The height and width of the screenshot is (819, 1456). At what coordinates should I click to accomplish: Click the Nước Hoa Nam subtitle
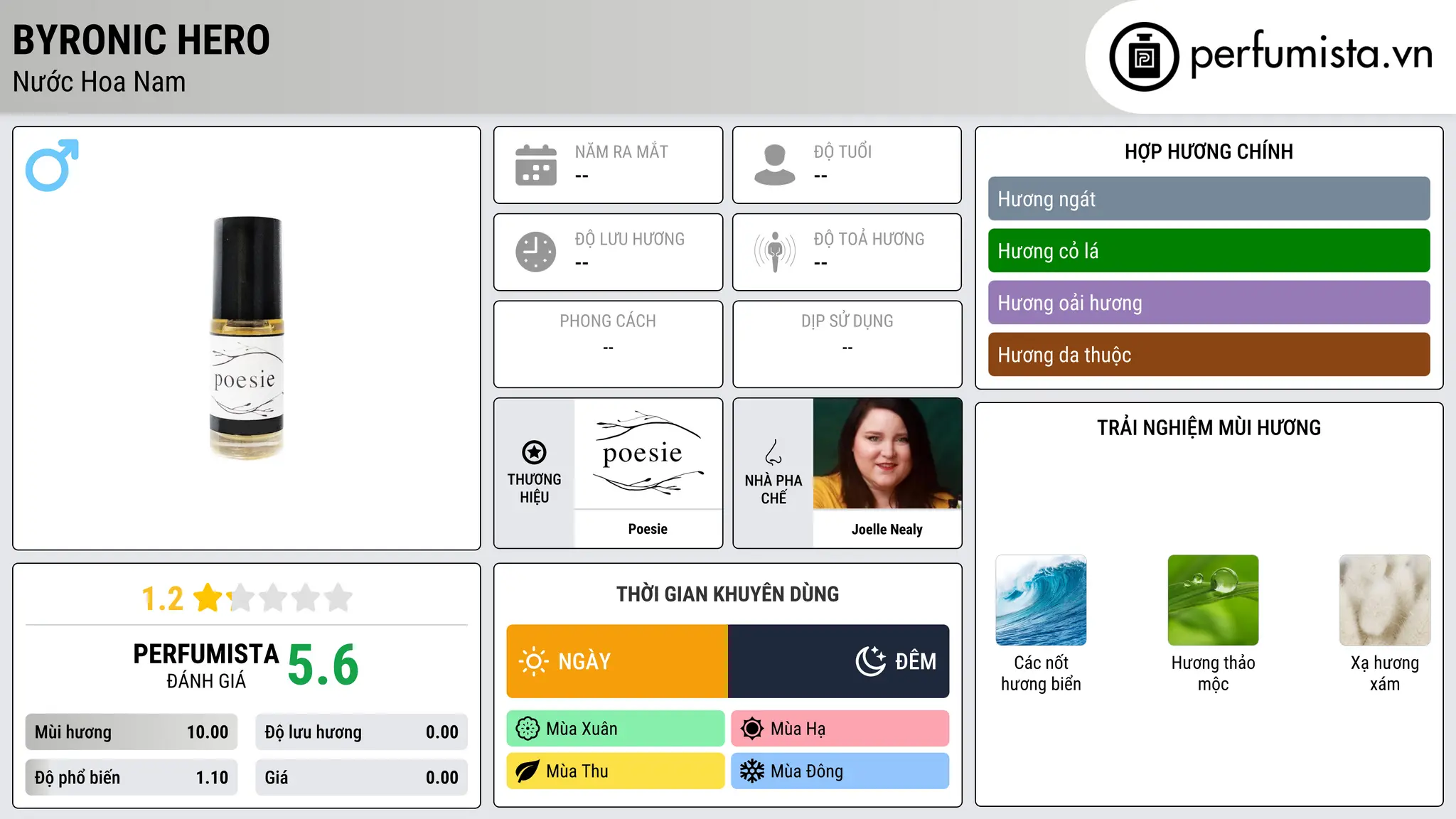click(x=100, y=82)
